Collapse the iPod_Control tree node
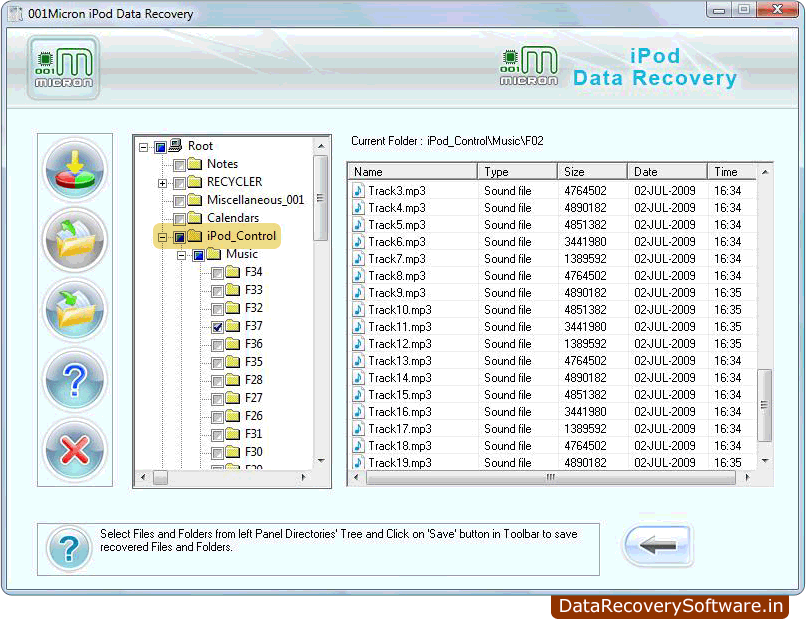 162,238
